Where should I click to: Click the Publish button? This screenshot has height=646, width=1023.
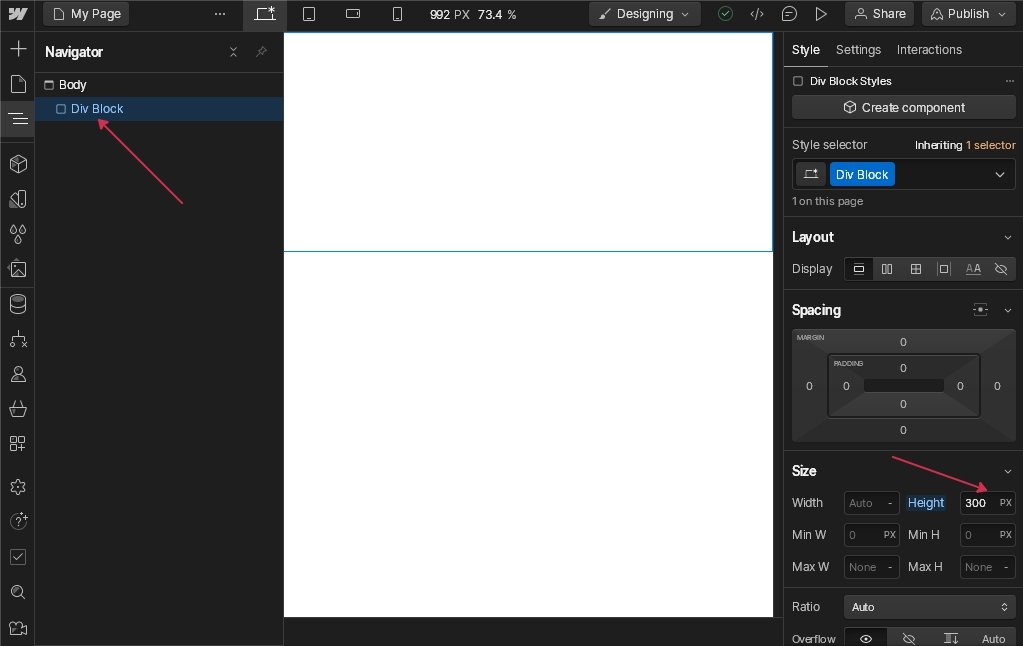[x=967, y=14]
